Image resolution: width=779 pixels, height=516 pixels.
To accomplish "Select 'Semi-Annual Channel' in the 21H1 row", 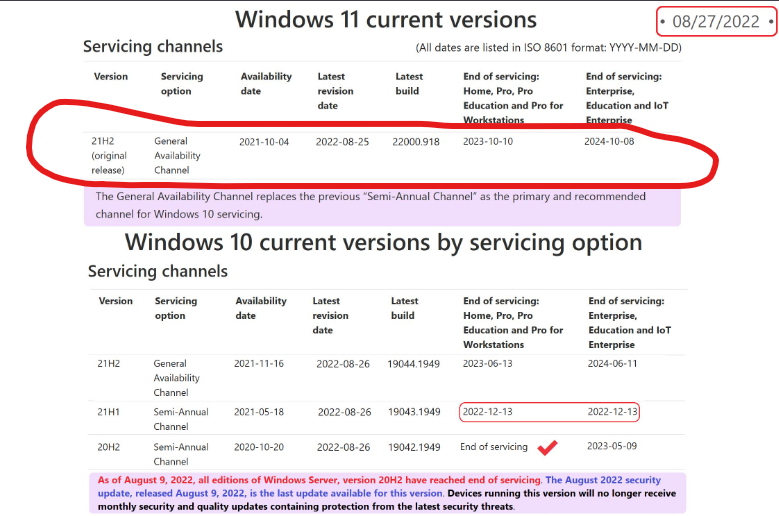I will [x=181, y=419].
